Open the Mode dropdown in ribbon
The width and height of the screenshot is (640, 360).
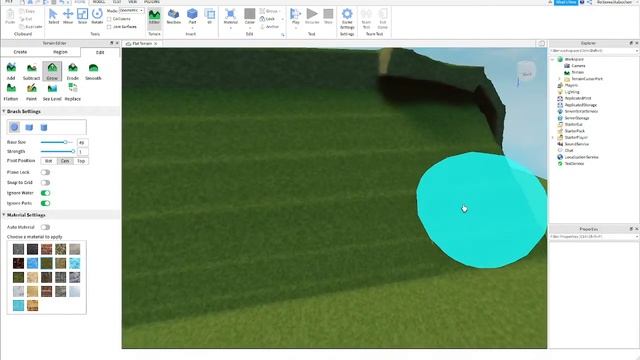(131, 11)
